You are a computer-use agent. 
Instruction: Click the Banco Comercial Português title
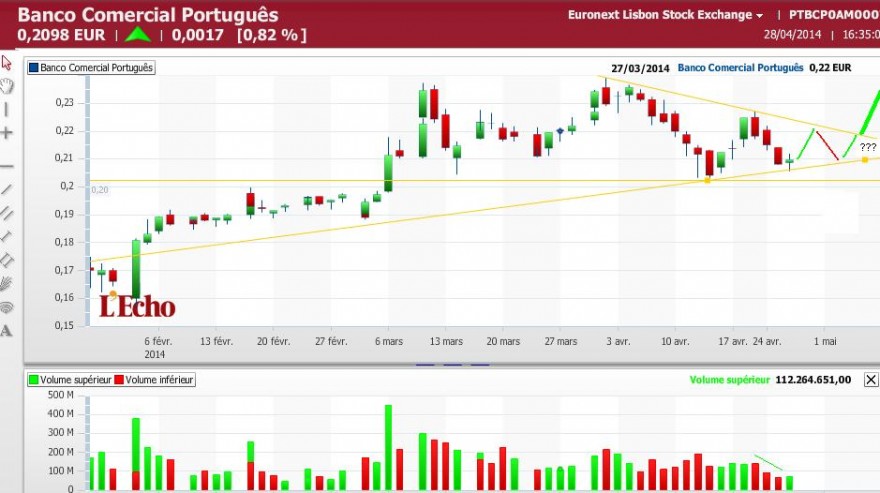pyautogui.click(x=148, y=15)
